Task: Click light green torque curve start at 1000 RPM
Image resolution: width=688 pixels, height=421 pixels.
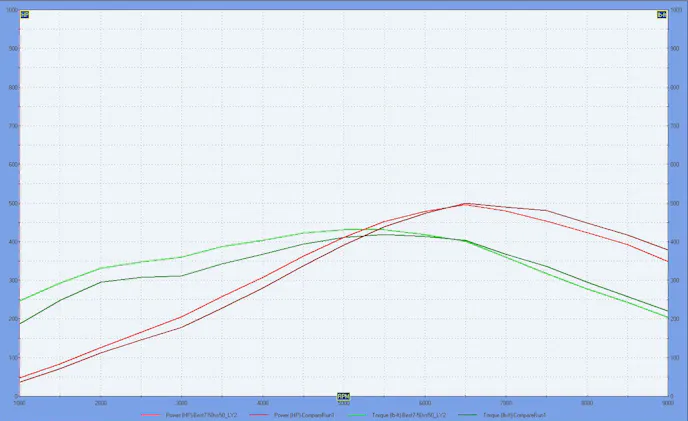Action: point(21,300)
